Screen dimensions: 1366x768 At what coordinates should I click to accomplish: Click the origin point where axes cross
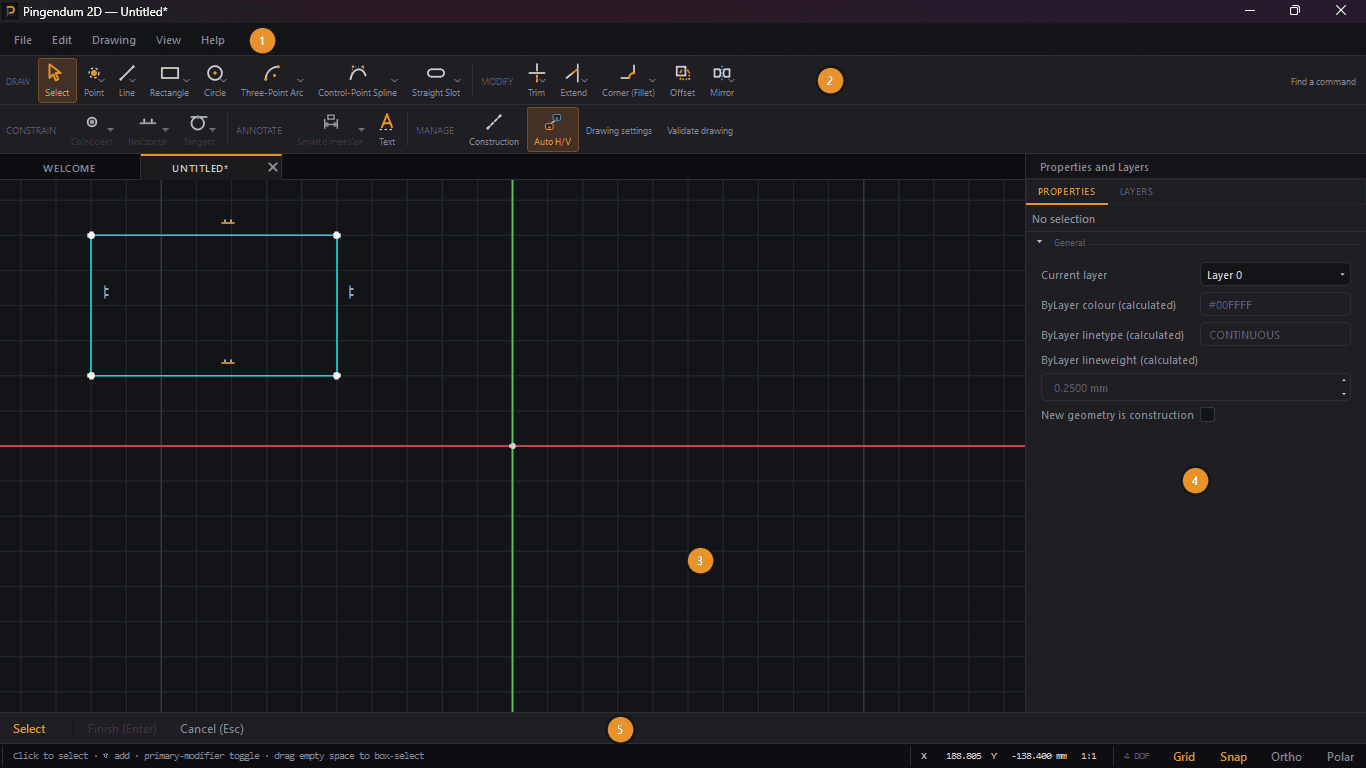pyautogui.click(x=512, y=446)
